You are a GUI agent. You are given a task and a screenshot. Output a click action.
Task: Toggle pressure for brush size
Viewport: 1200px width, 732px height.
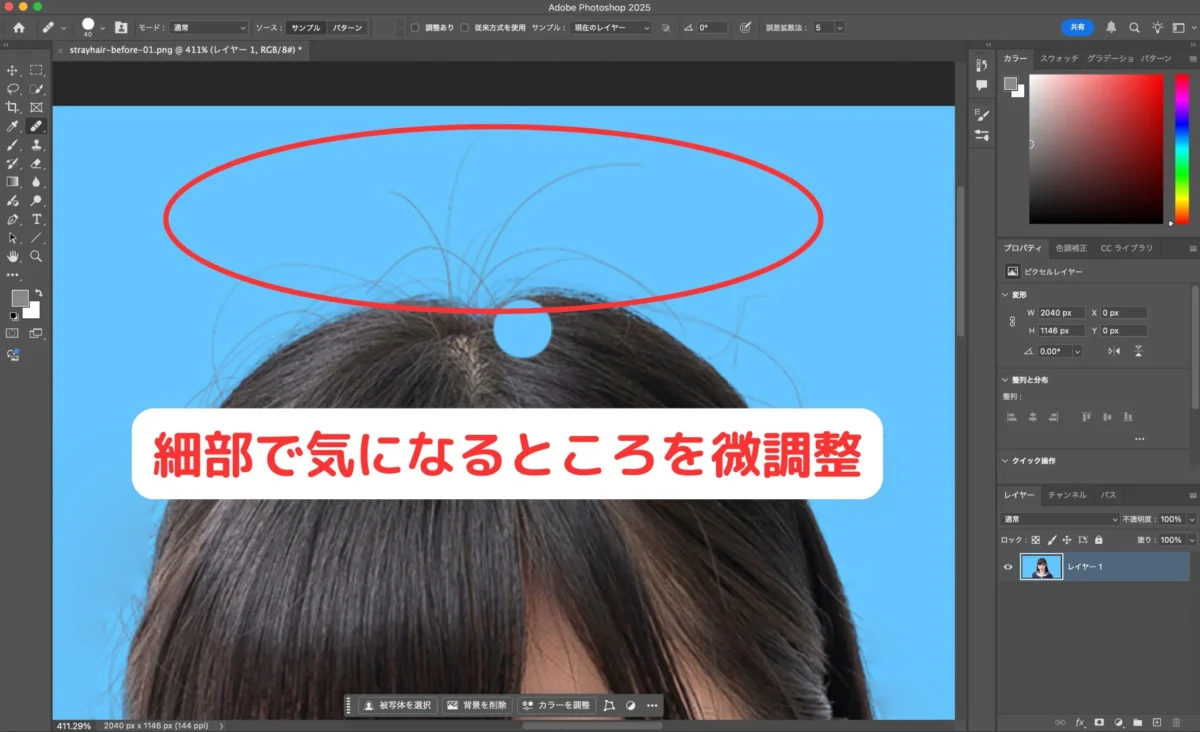coord(745,28)
